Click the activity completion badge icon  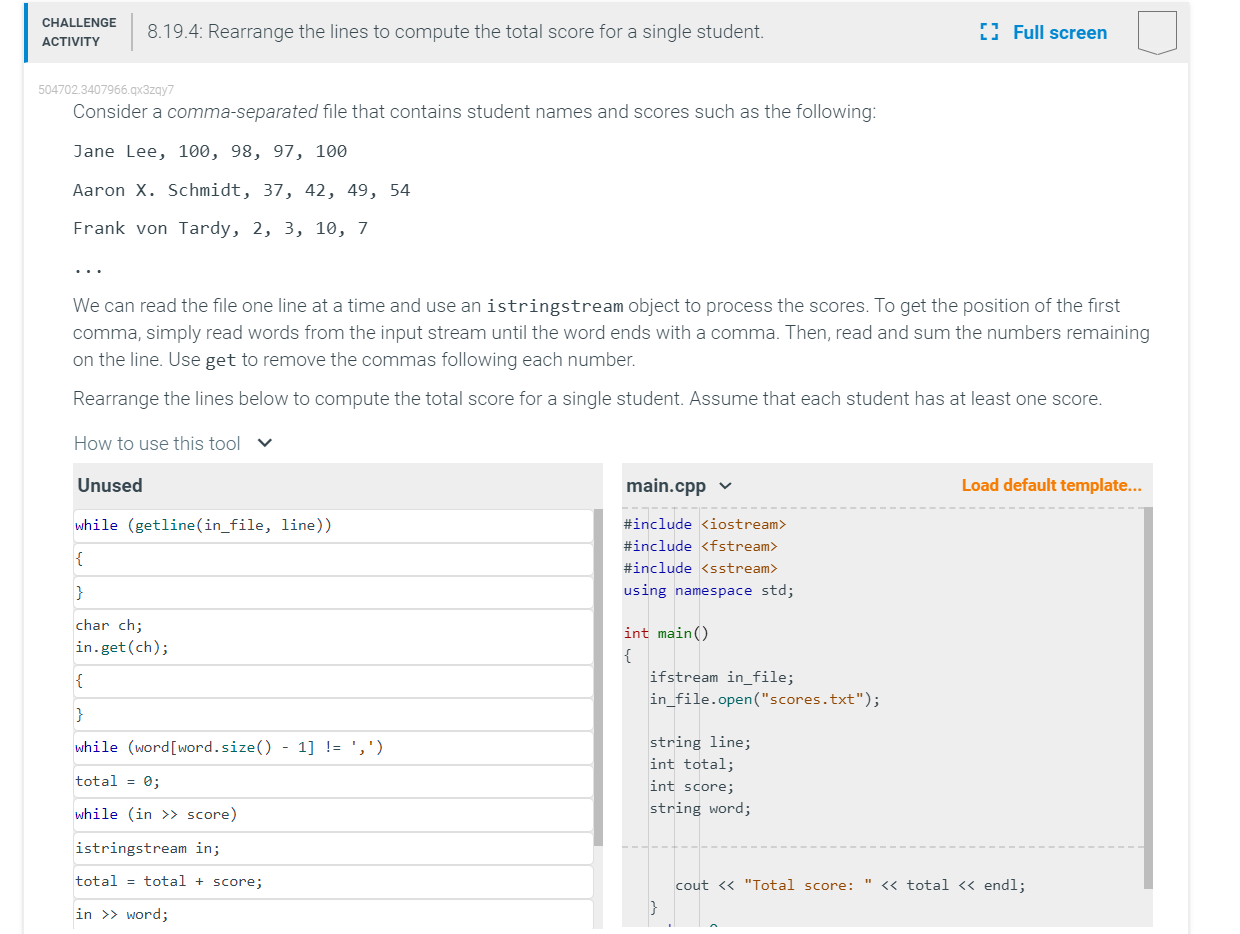pyautogui.click(x=1156, y=33)
